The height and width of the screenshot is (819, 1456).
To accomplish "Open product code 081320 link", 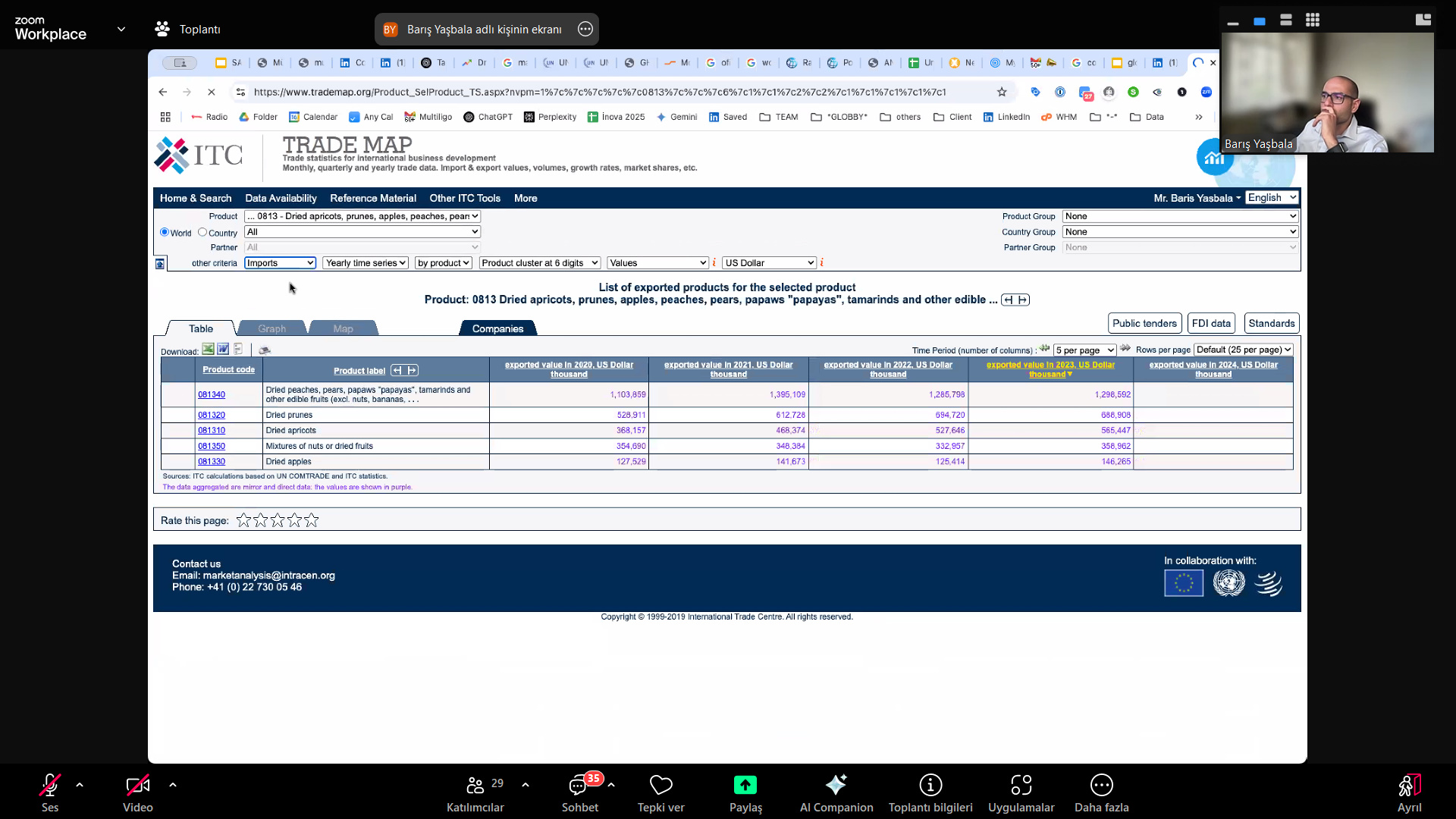I will (212, 416).
